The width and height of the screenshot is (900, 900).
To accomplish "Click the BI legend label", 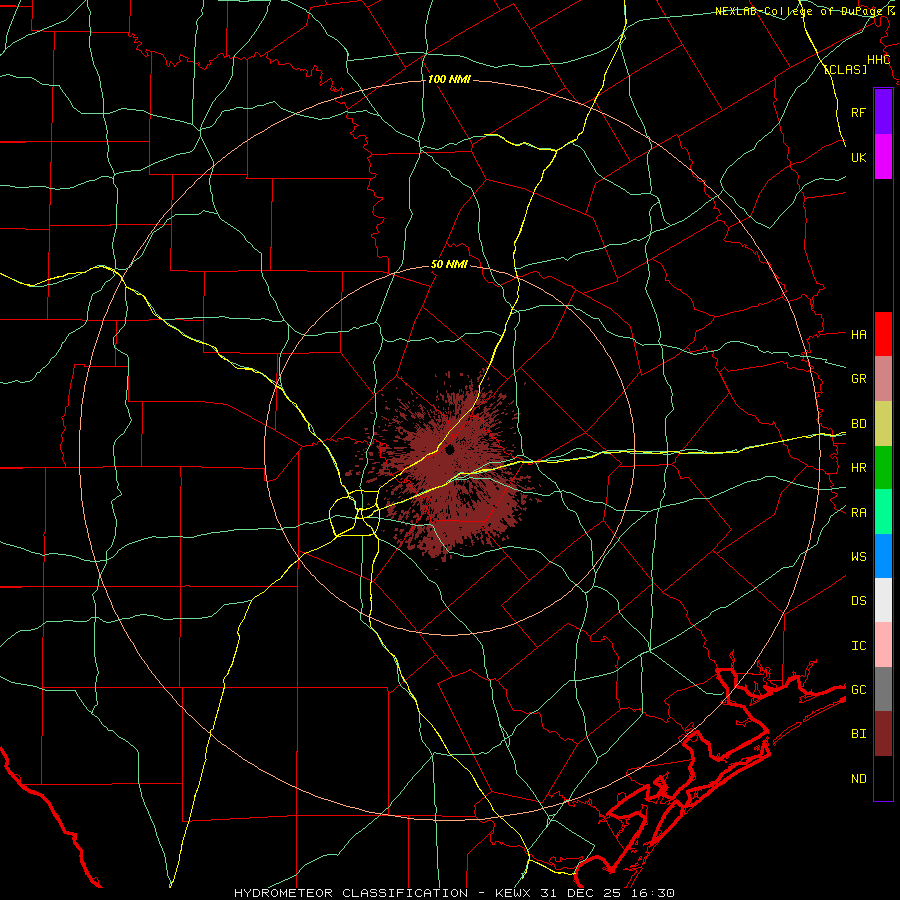I will click(858, 734).
